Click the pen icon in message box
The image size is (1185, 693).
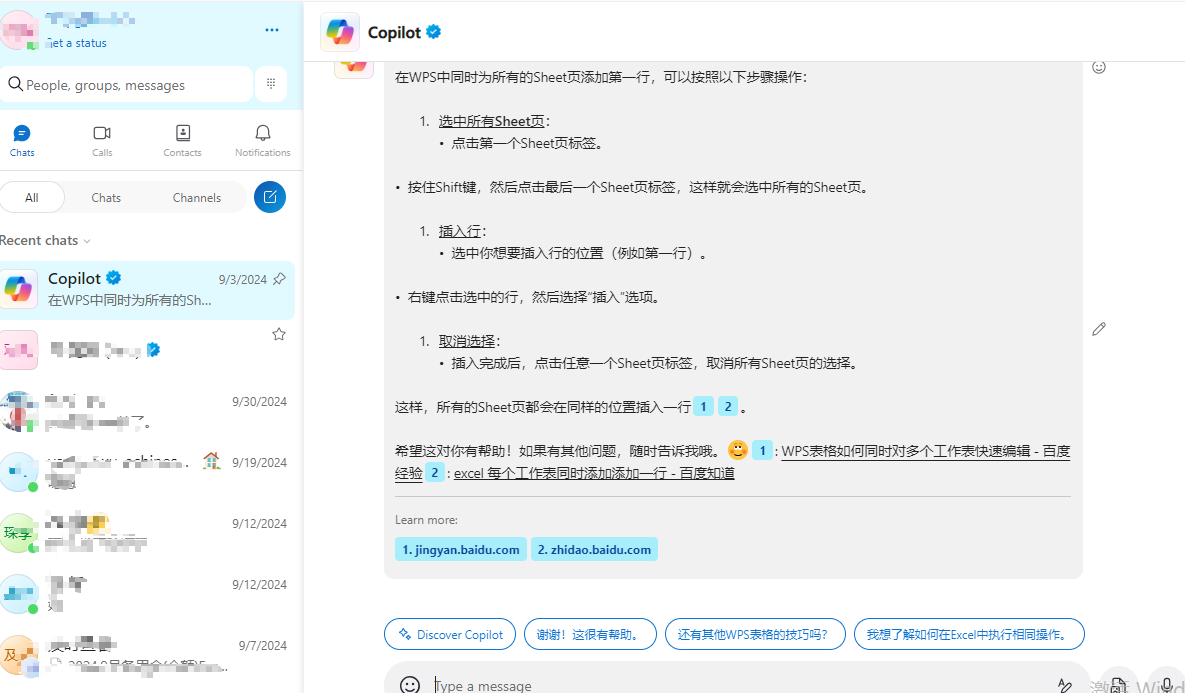tap(1064, 685)
